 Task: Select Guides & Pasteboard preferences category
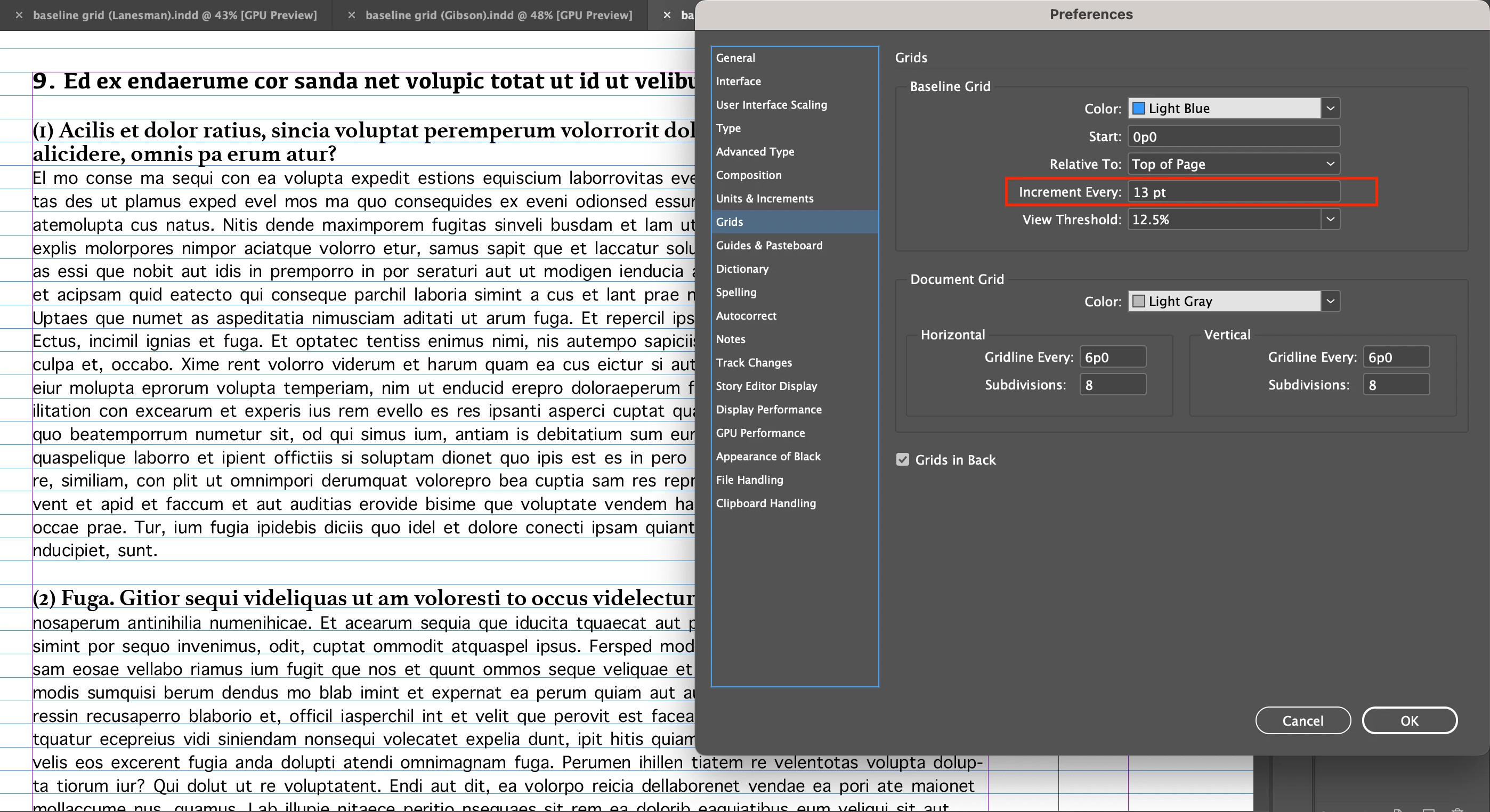point(769,245)
